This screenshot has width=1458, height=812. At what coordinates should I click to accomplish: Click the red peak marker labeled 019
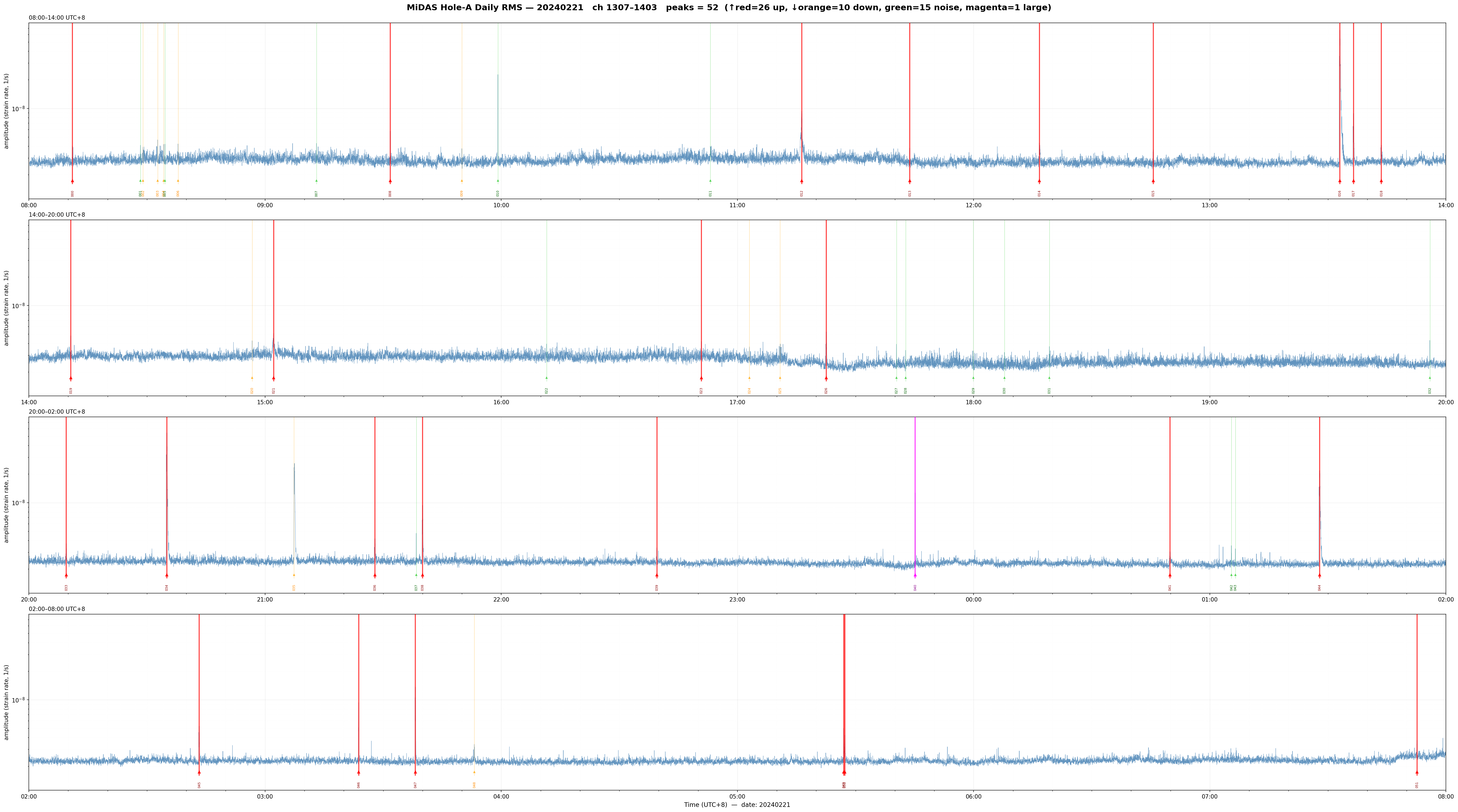pos(71,378)
